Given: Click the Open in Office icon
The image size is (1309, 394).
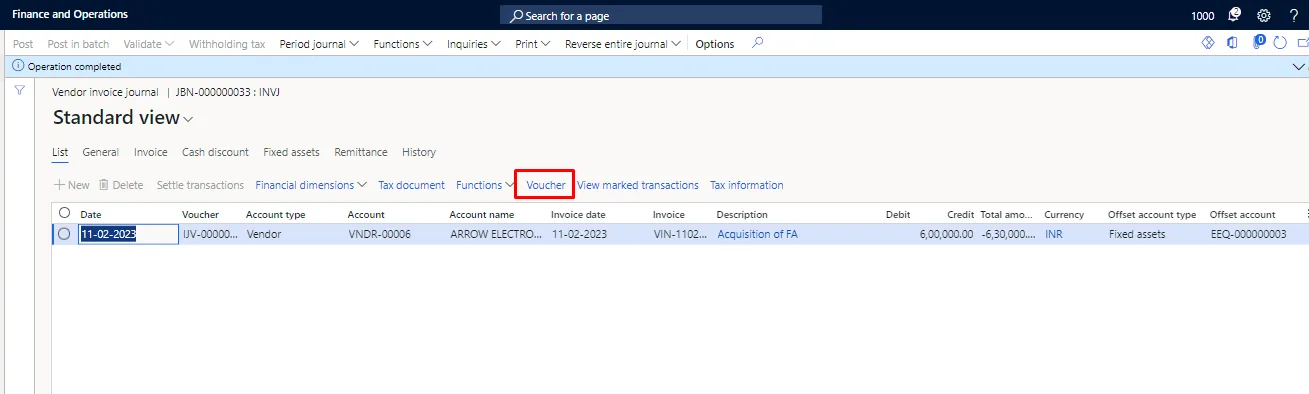Looking at the screenshot, I should tap(1232, 43).
